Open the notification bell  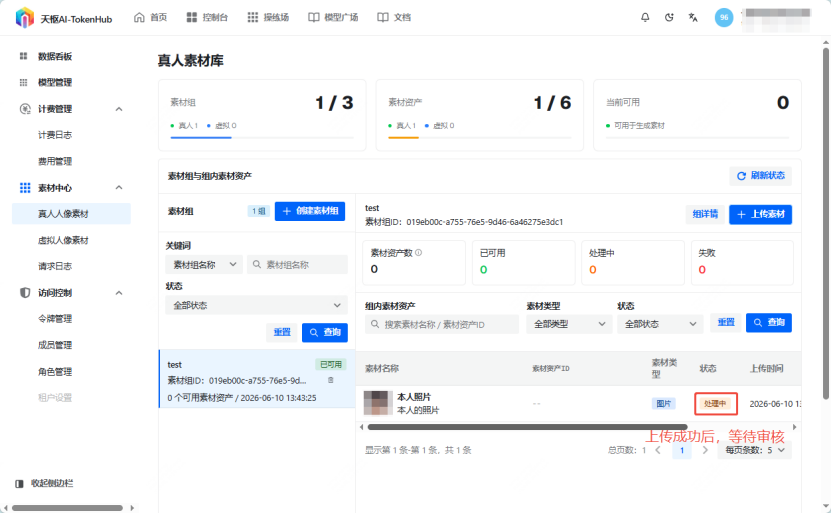[x=645, y=17]
